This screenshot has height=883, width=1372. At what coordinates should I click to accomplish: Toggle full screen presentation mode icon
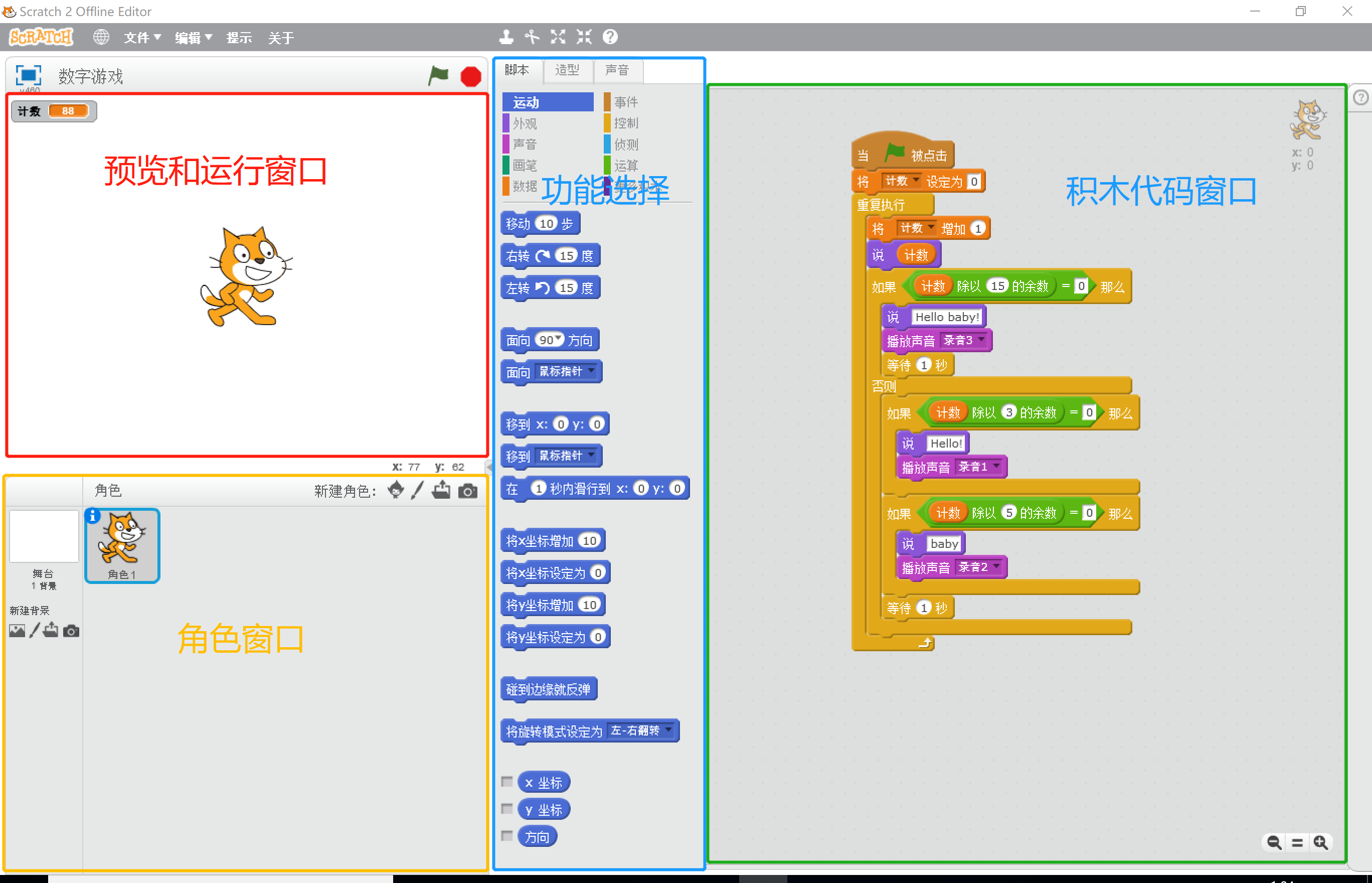pyautogui.click(x=28, y=76)
